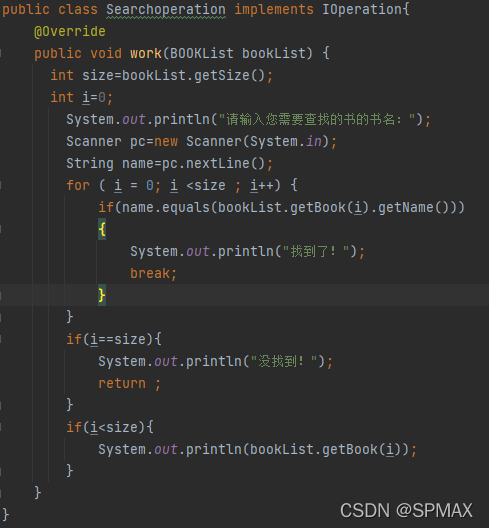Click System.in inside the Scanner constructor
The height and width of the screenshot is (528, 489).
286,141
